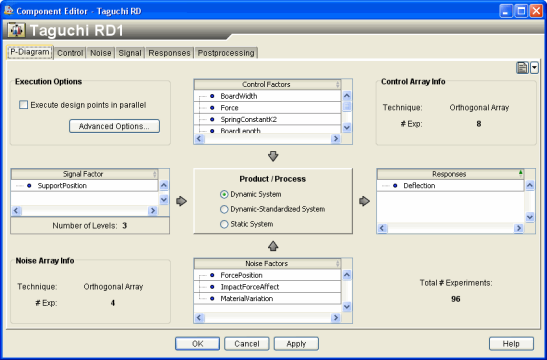Click sort arrows on Noise Factors header

click(x=337, y=263)
